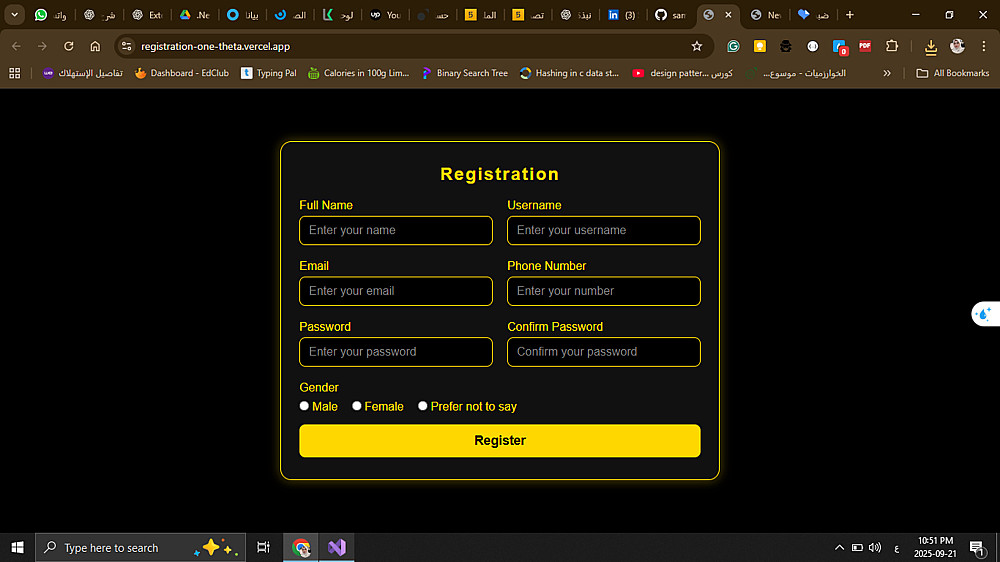Click the Password input field

(395, 351)
